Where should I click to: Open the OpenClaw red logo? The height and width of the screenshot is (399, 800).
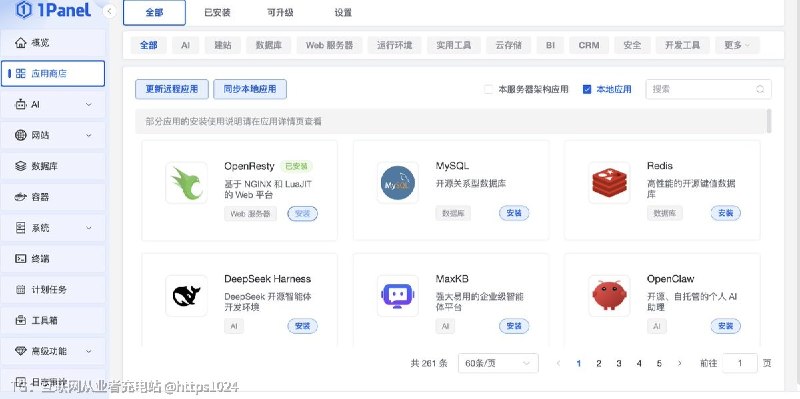(x=609, y=295)
